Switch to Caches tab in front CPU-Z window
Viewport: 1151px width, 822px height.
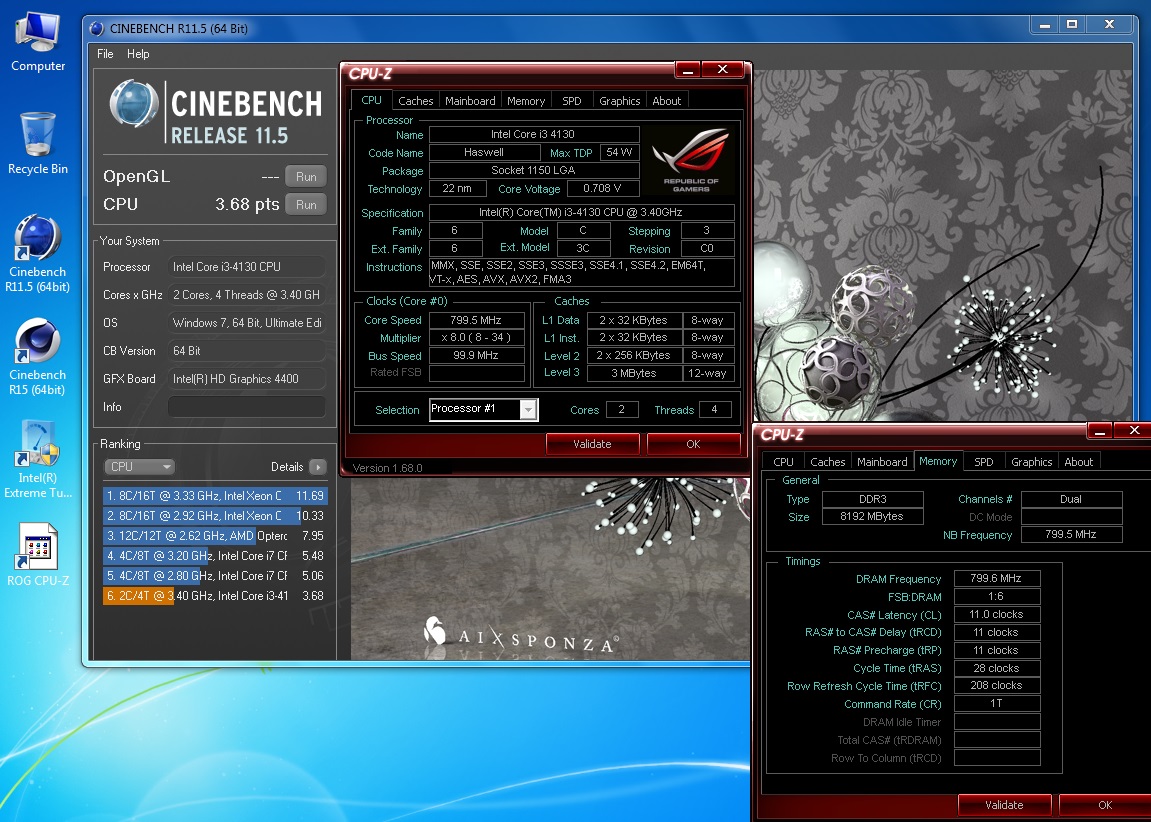tap(415, 101)
